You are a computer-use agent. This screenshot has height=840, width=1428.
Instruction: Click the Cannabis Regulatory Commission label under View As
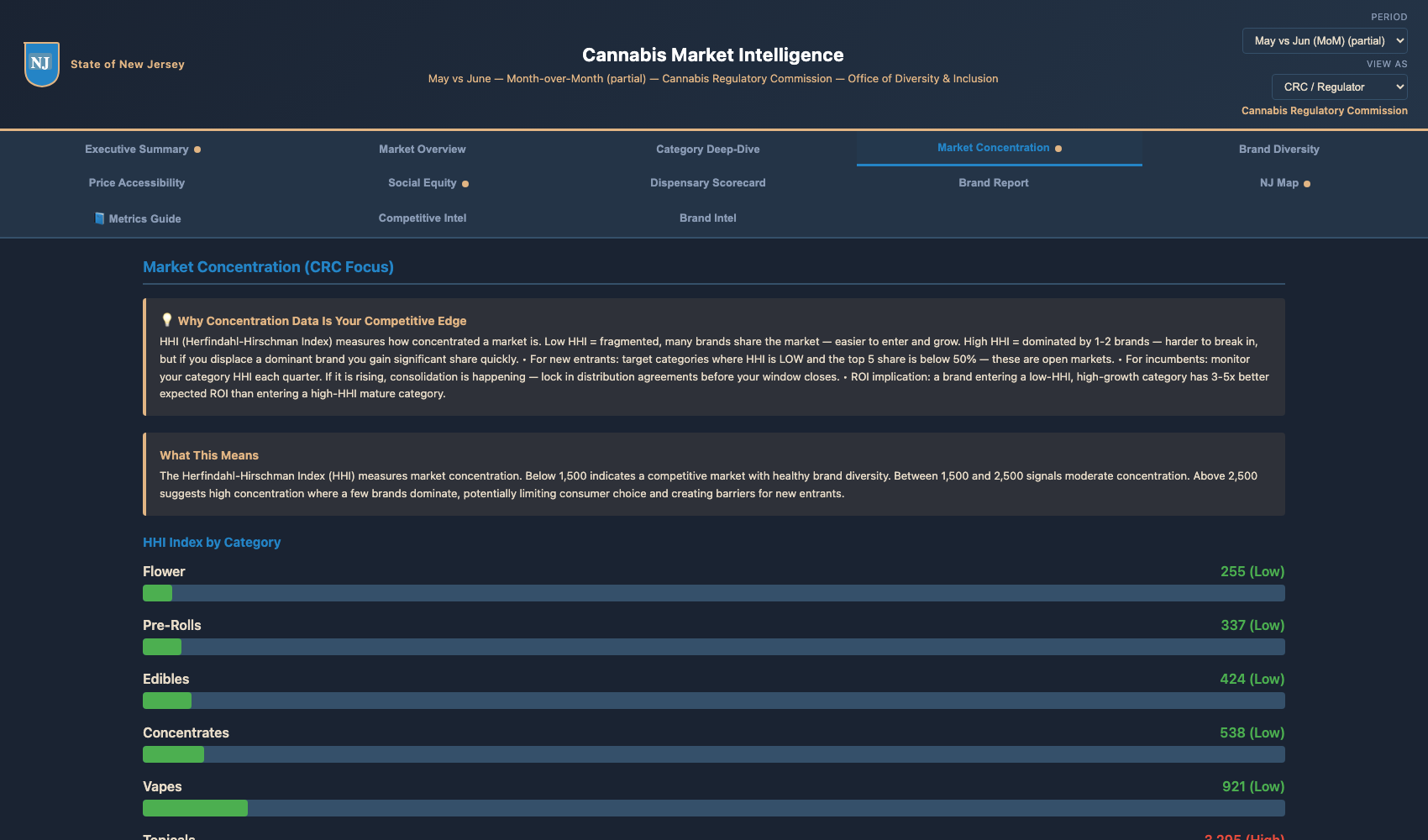1325,110
